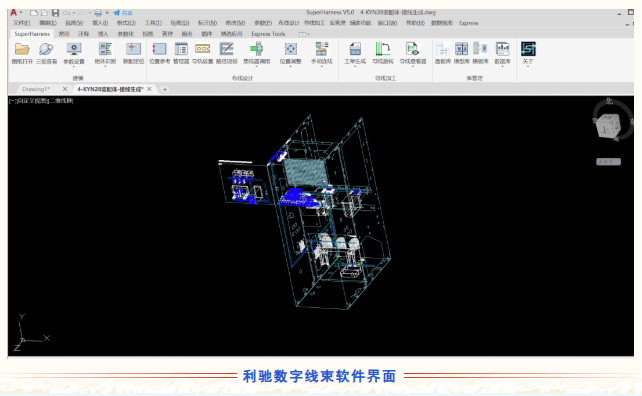
Task: Expand the dropdown under 工单生成
Action: [355, 66]
